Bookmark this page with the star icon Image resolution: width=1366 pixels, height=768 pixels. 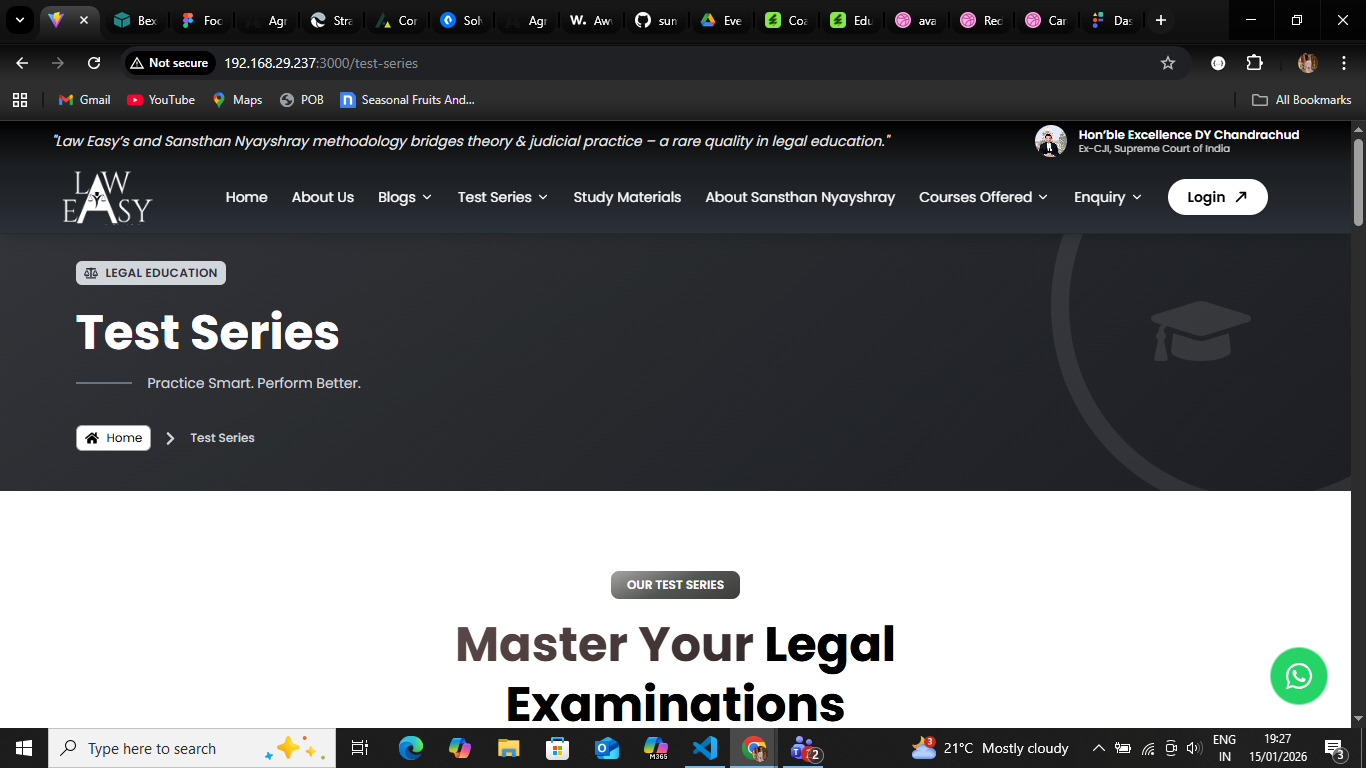coord(1167,63)
